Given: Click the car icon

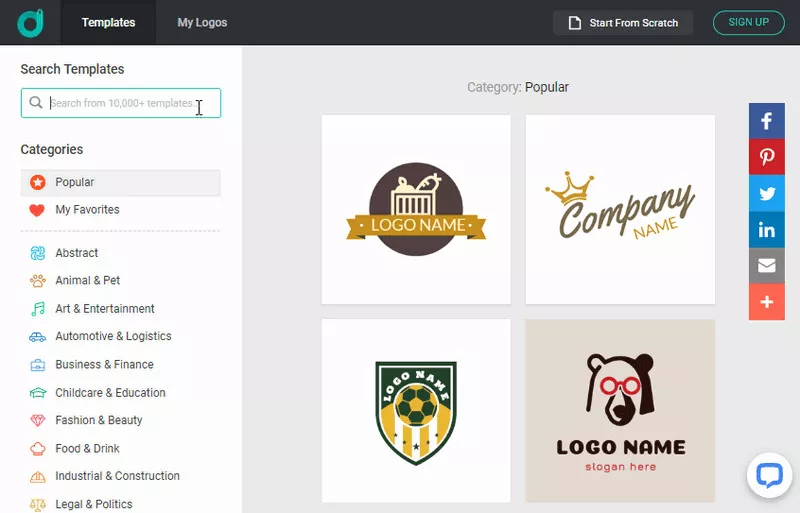Looking at the screenshot, I should click(37, 336).
